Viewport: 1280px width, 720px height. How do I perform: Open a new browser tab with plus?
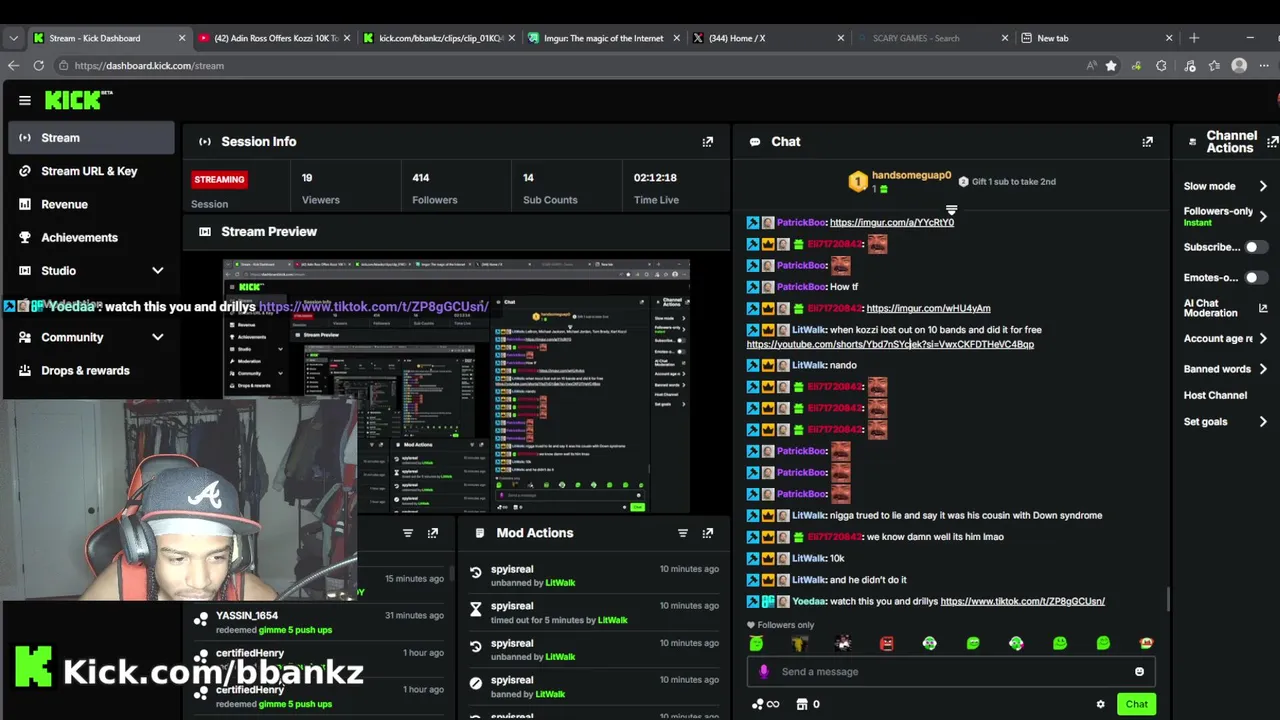pos(1193,38)
